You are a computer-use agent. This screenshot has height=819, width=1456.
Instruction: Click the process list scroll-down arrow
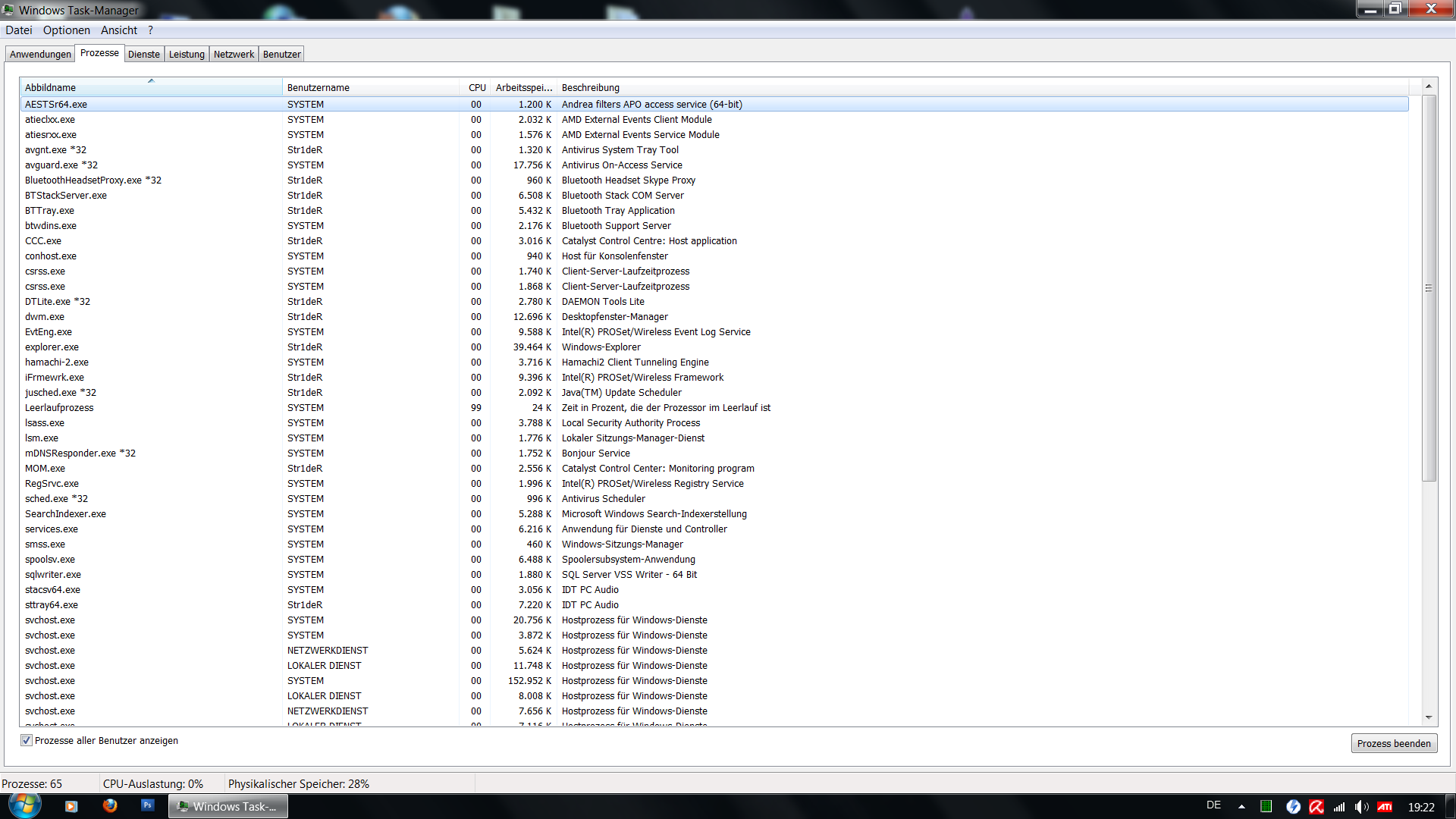coord(1429,717)
